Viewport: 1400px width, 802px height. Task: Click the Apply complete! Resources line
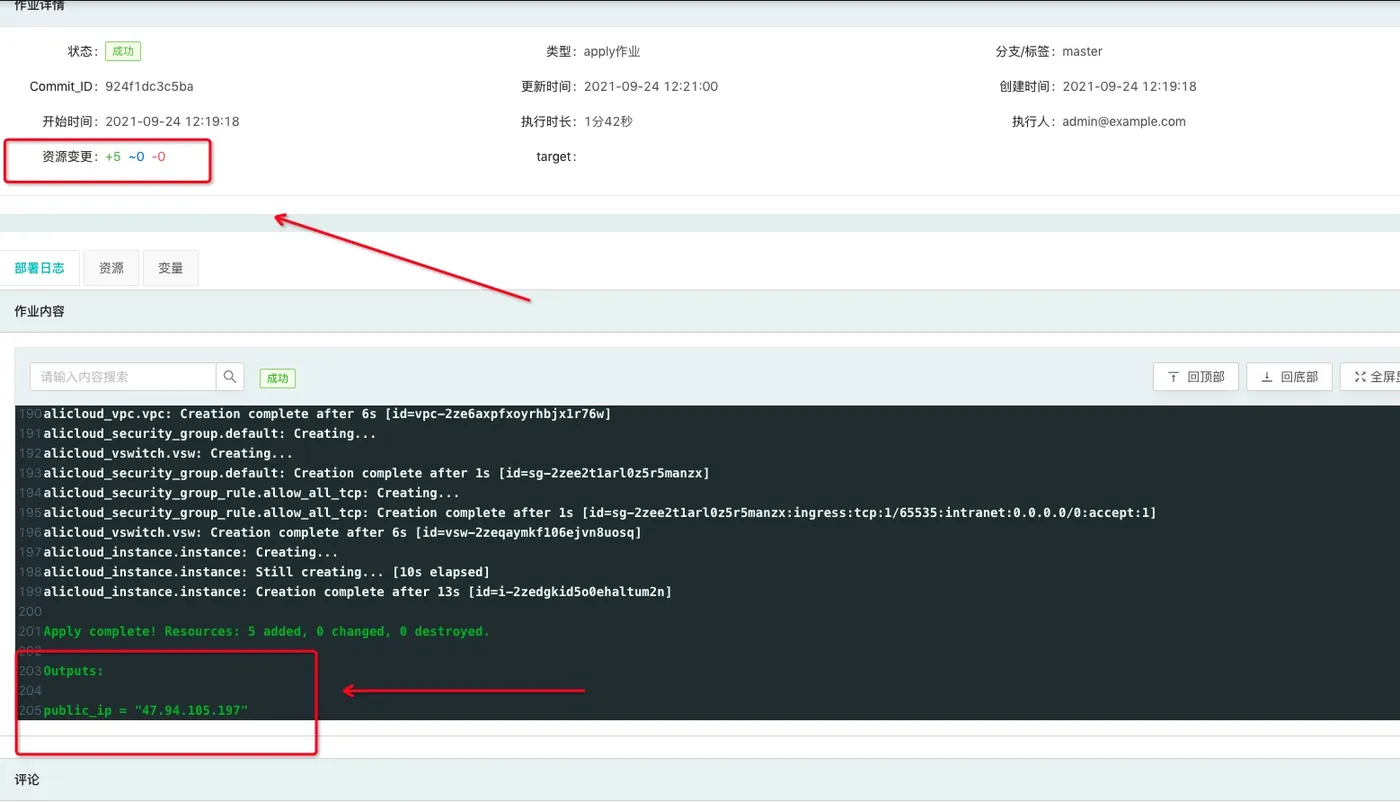266,631
